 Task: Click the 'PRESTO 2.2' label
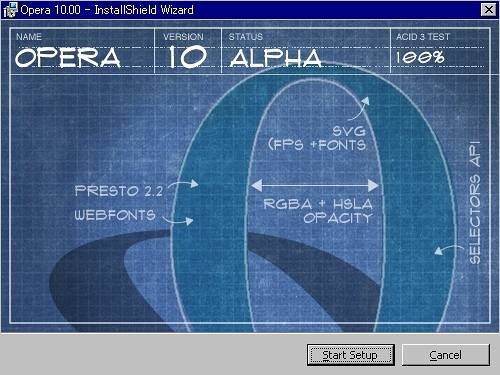pyautogui.click(x=119, y=191)
